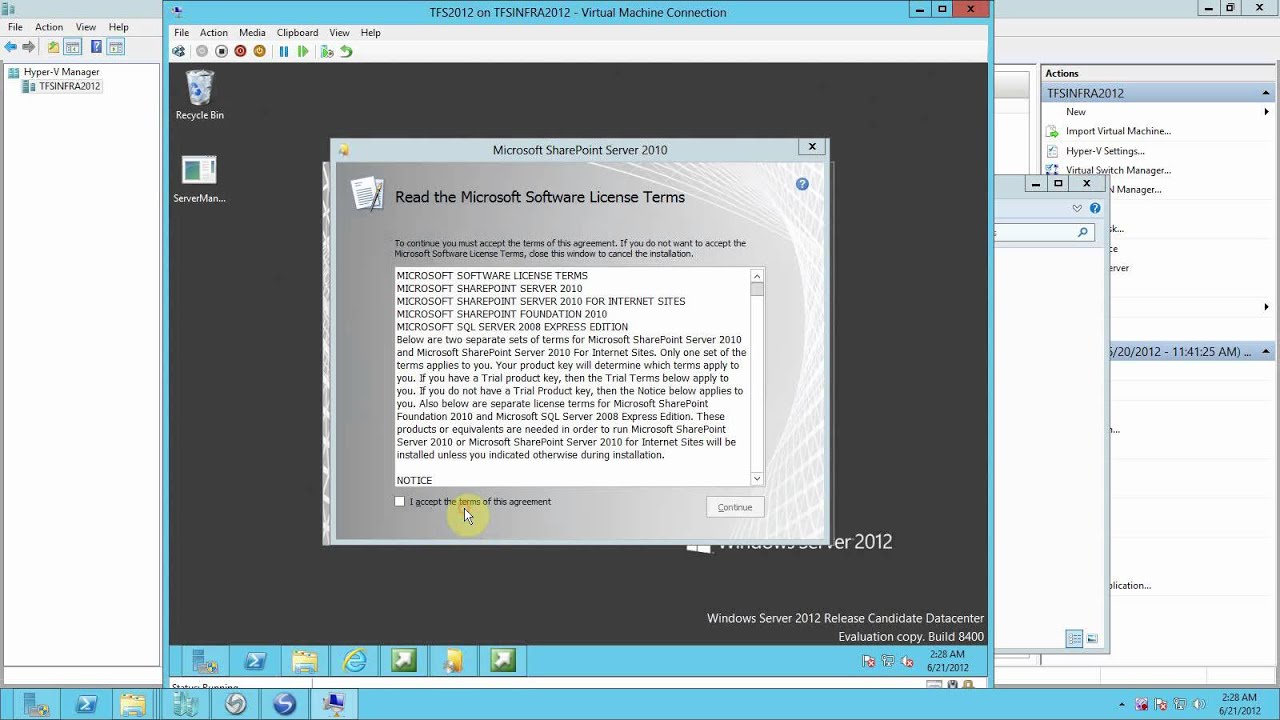Click the Forward arrow in Hyper-V Manager
Screen dimensions: 1280x720
click(x=29, y=47)
